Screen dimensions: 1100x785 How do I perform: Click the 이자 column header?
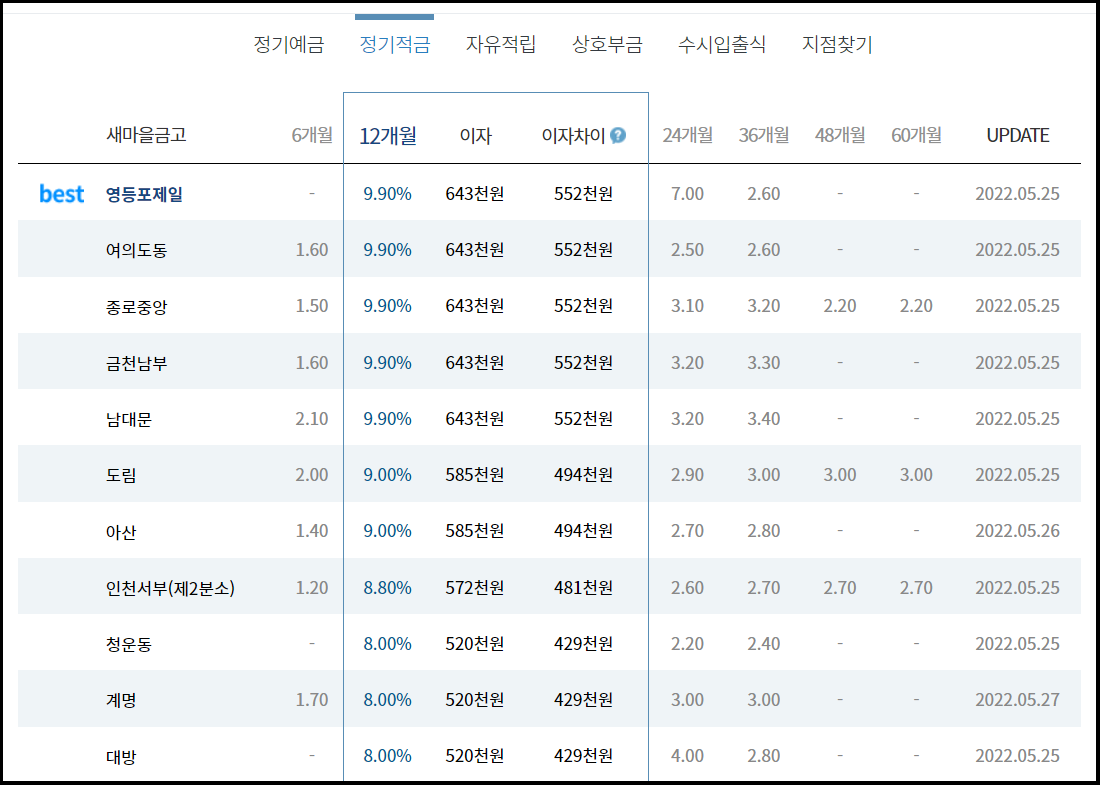coord(475,135)
